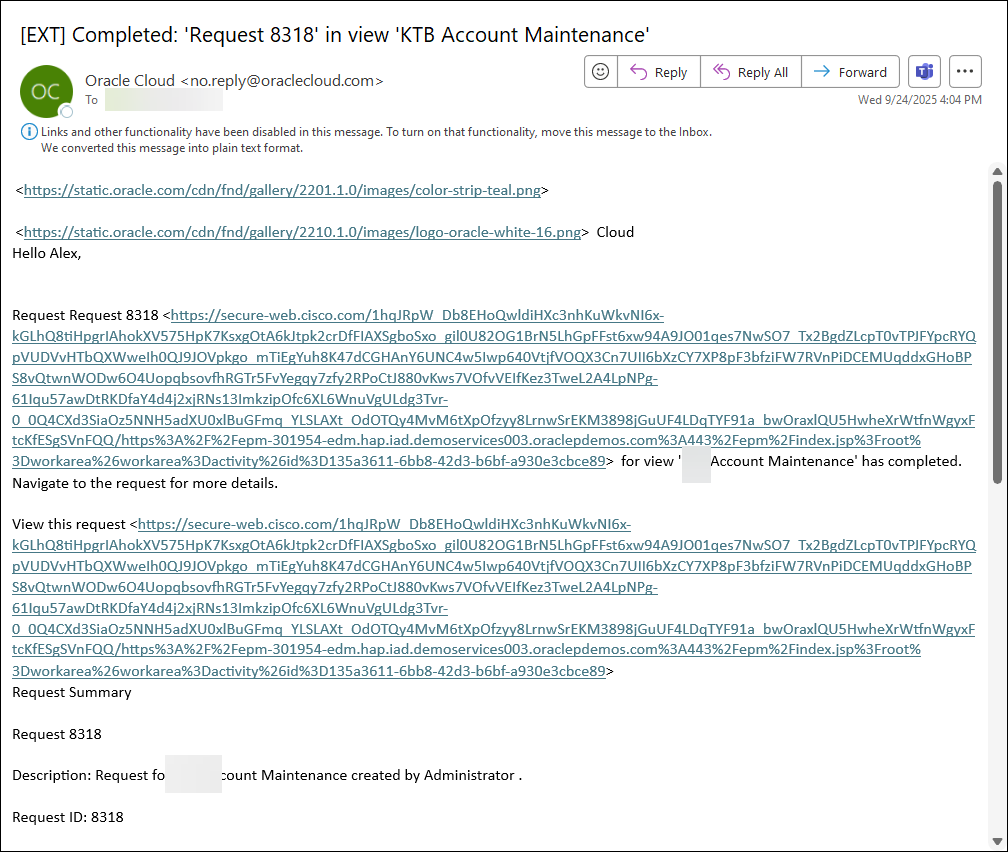Screen dimensions: 1008x852
Task: Click the 'Request Summary' heading text
Action: [72, 693]
